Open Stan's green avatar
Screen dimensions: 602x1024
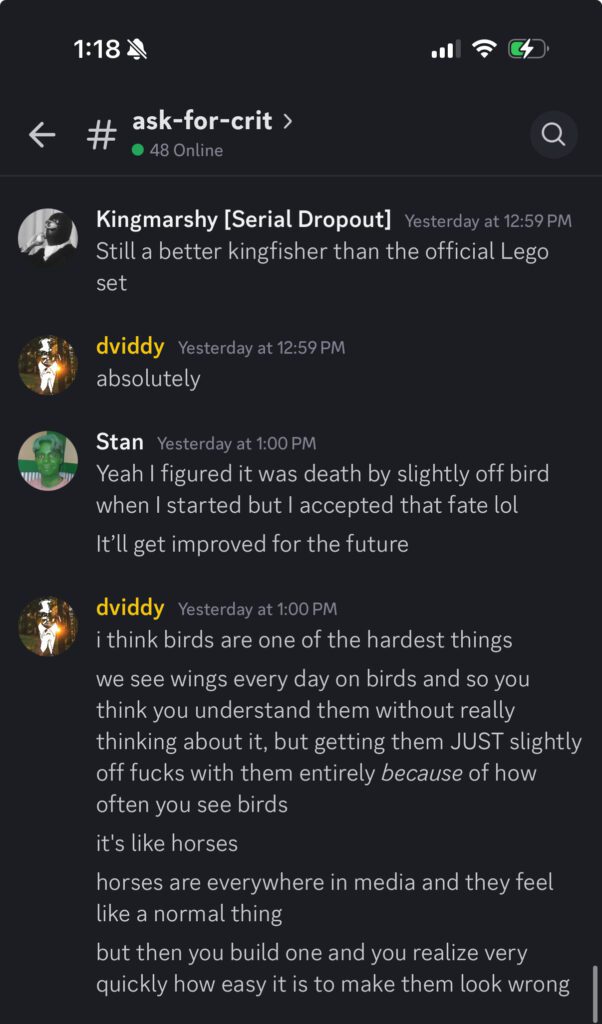48,461
